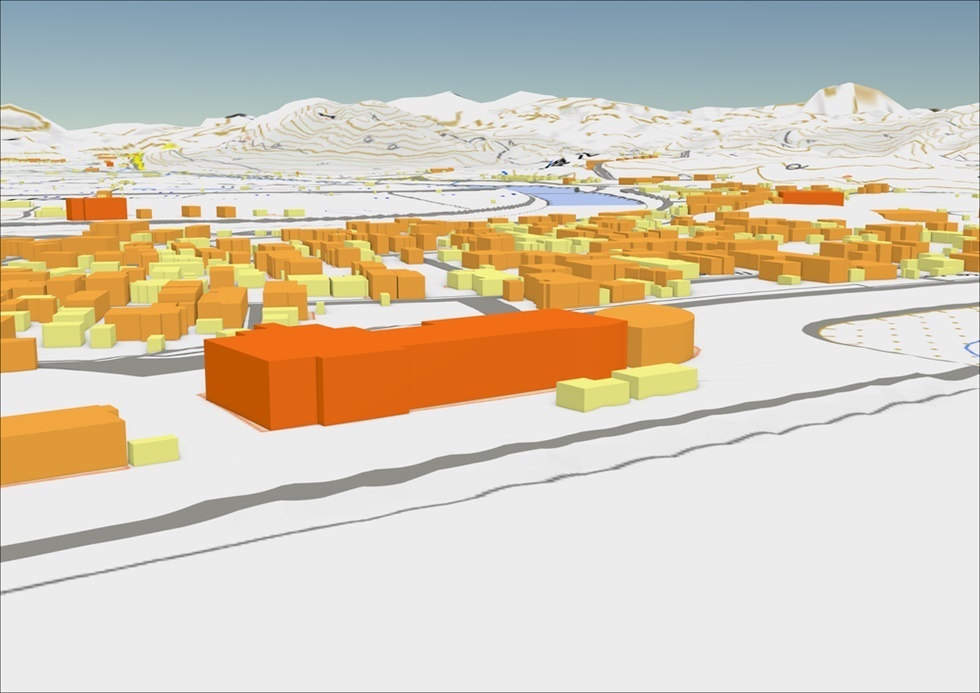Click the rounded orange building beside large block
This screenshot has width=980, height=693.
660,335
